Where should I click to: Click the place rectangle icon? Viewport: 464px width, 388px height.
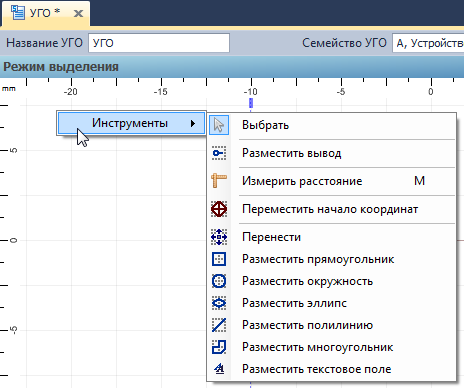[x=219, y=259]
